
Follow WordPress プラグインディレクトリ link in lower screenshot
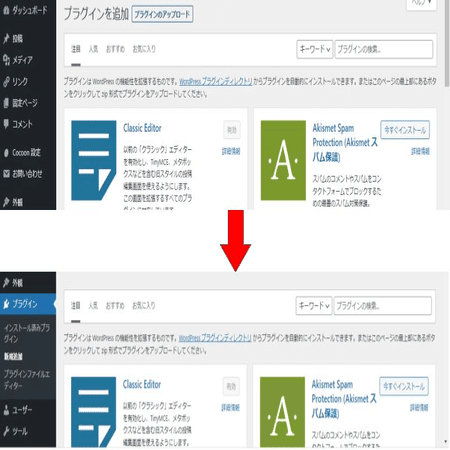[x=215, y=338]
